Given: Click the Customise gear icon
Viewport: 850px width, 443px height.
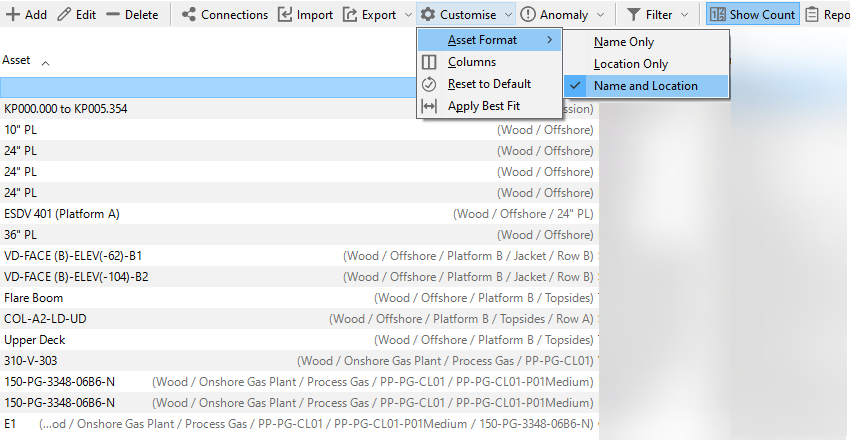Looking at the screenshot, I should coord(428,15).
